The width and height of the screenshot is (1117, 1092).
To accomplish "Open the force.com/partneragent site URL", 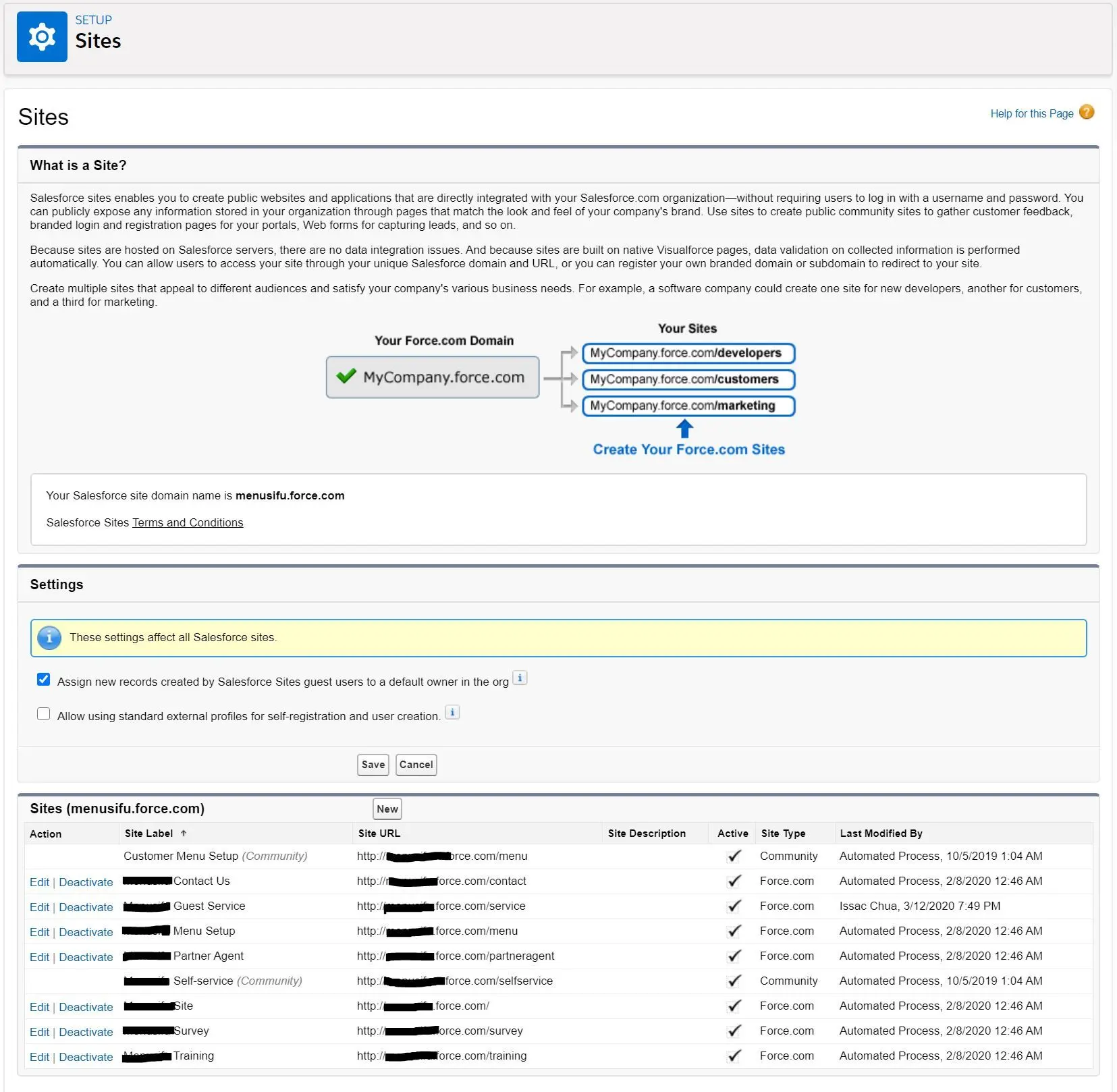I will [x=456, y=956].
